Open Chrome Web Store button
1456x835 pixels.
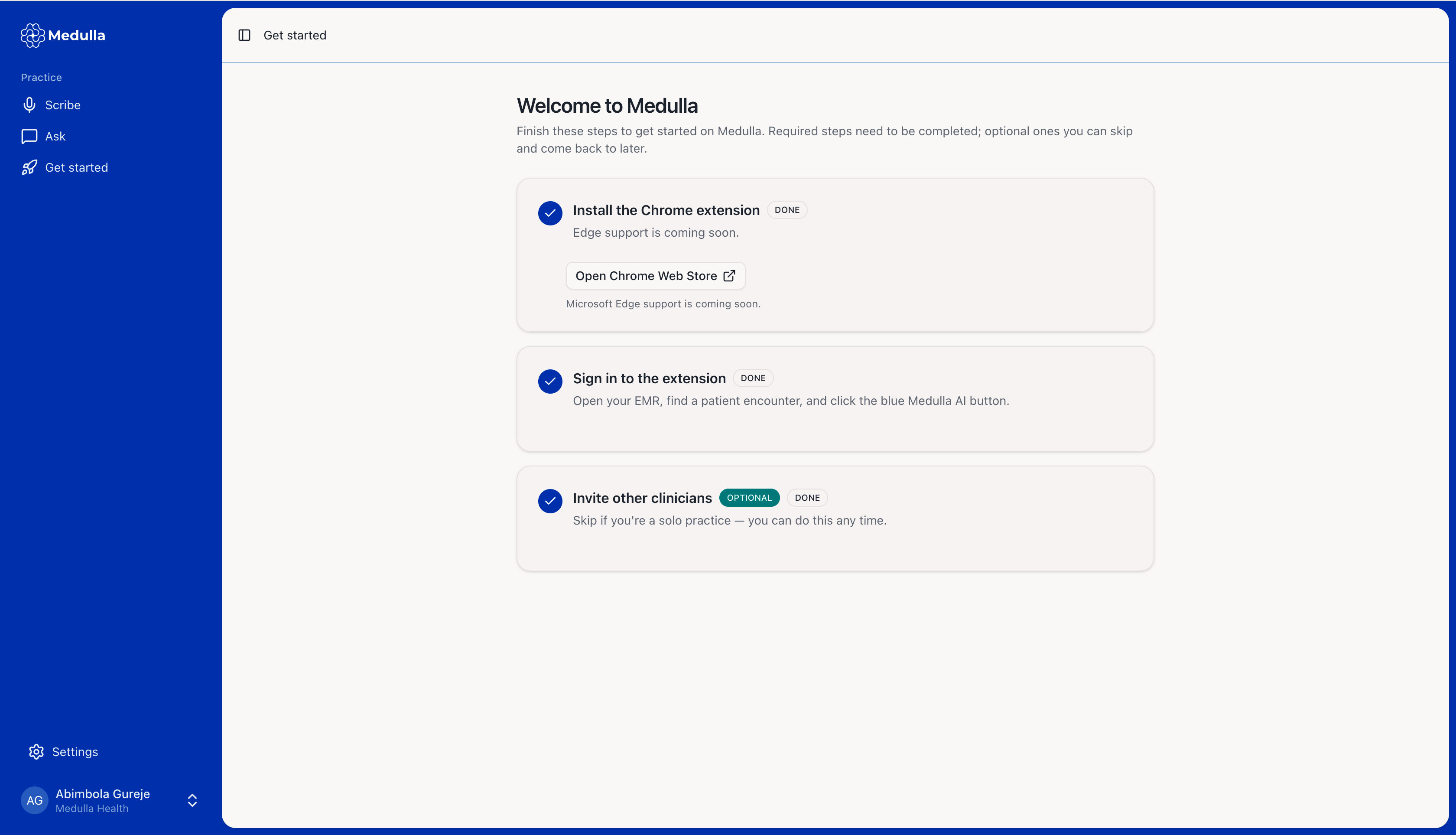(655, 276)
